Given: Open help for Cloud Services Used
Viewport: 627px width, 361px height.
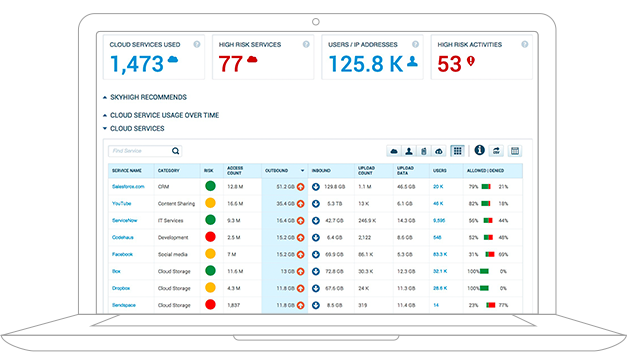Looking at the screenshot, I should tap(197, 44).
